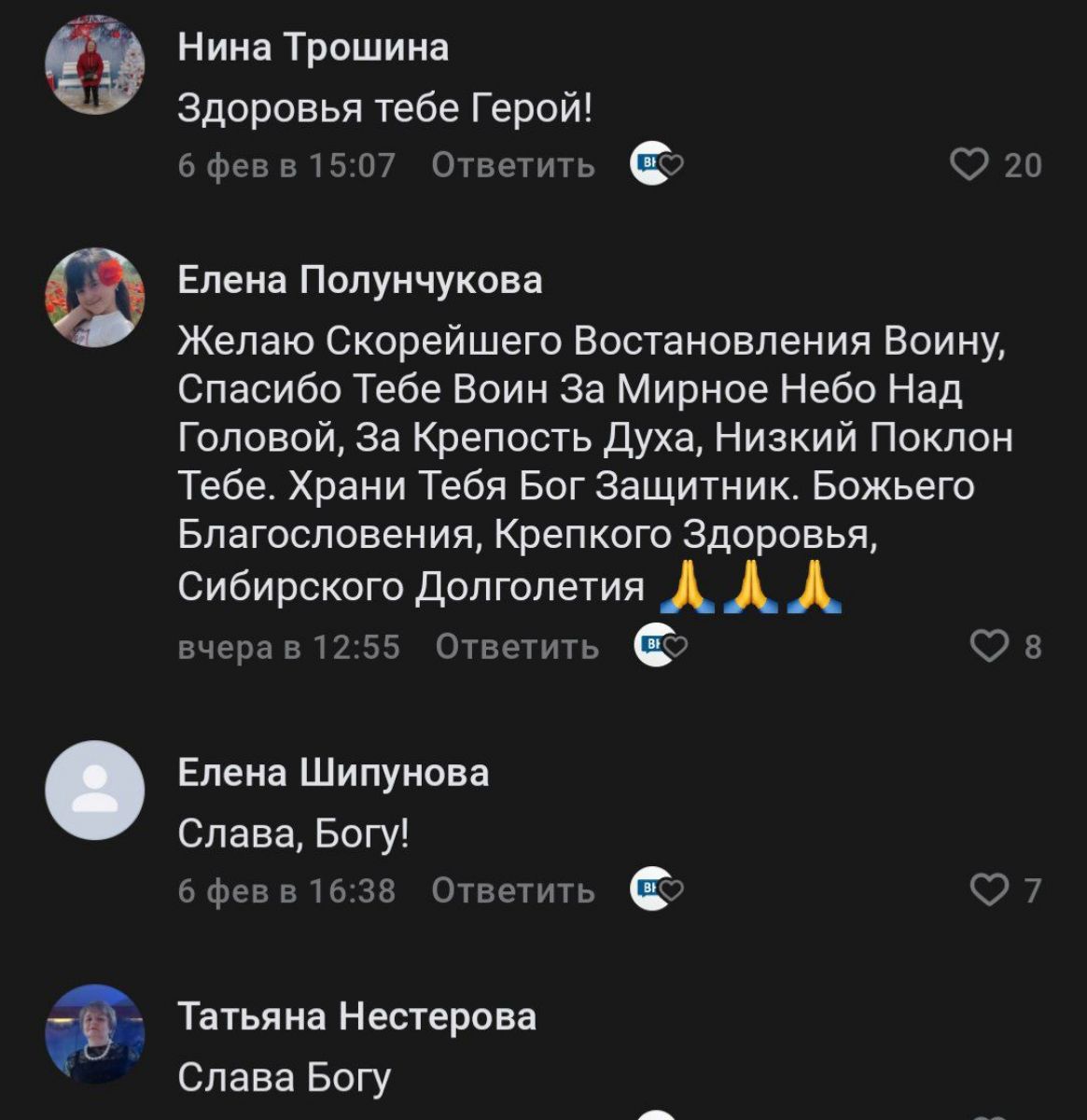Open Татьяна Нестерова's profile avatar
Screen dimensions: 1087x1120
click(x=94, y=1033)
